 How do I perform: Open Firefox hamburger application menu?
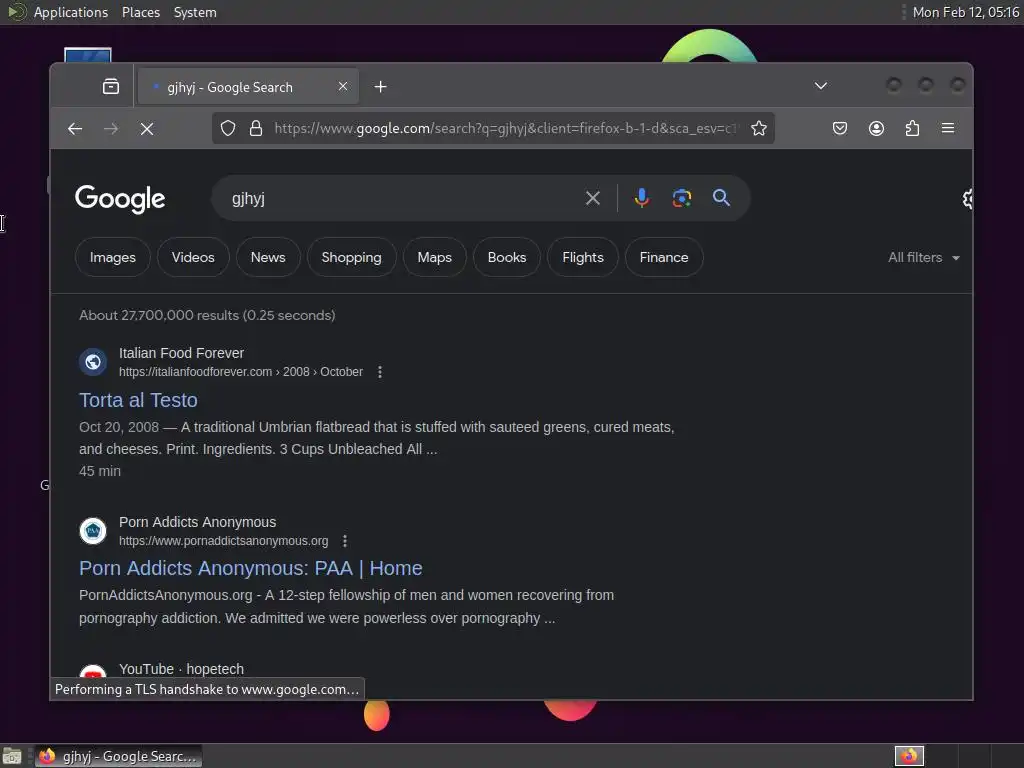[x=948, y=128]
